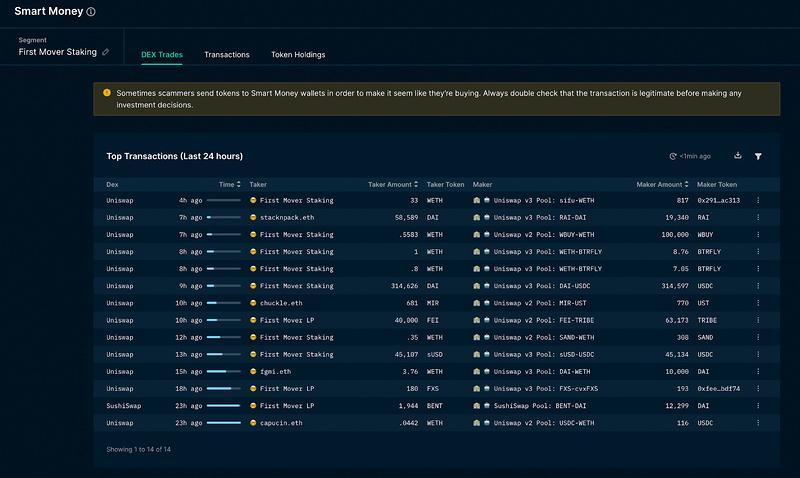Open the fgmi.eth taker address

(x=276, y=372)
